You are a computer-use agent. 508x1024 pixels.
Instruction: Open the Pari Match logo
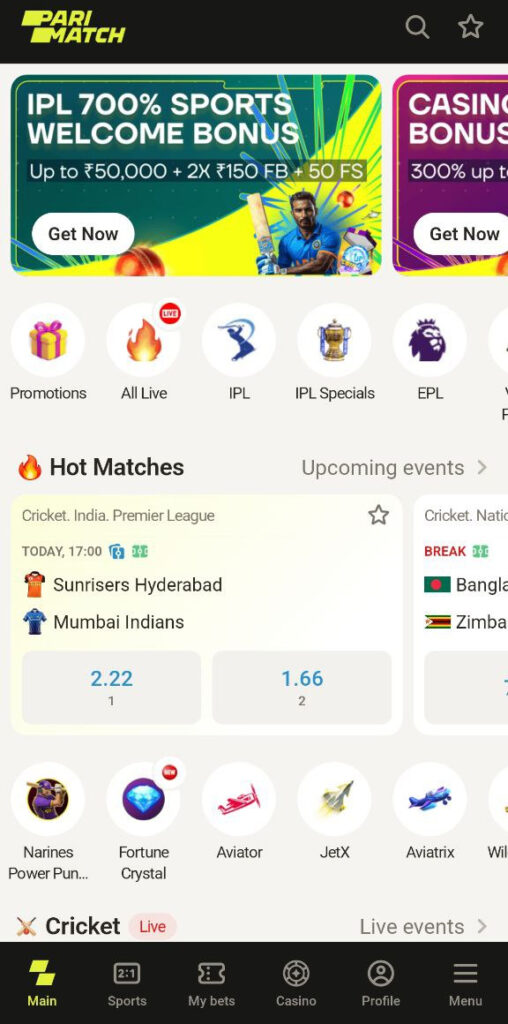(72, 27)
